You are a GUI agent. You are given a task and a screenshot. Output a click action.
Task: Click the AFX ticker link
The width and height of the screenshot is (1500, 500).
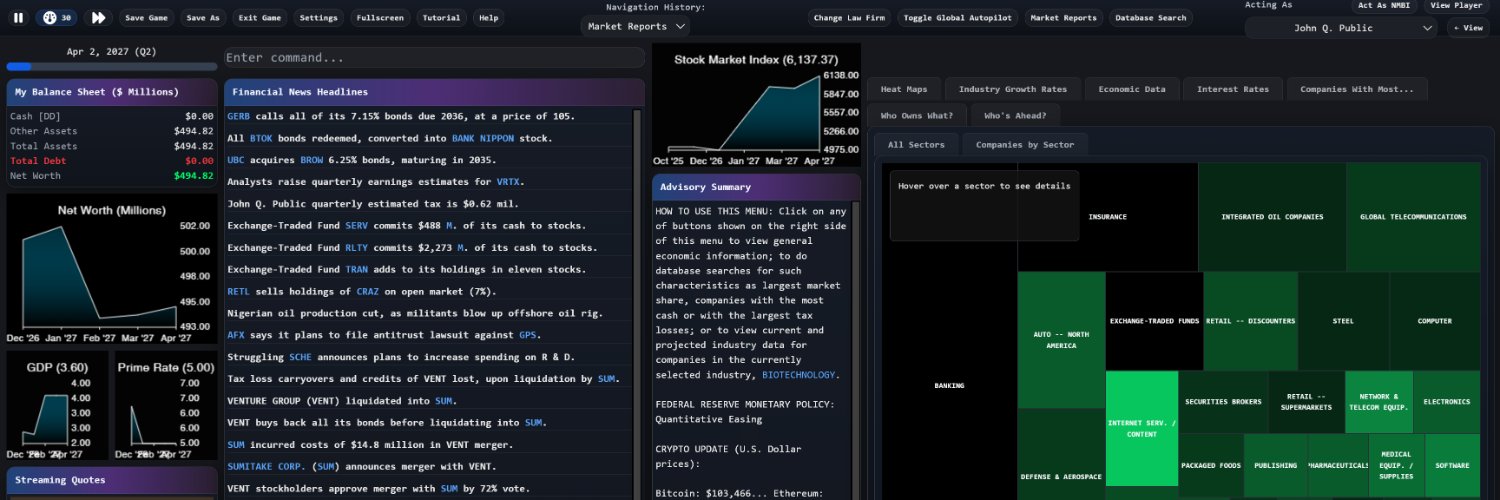[236, 335]
